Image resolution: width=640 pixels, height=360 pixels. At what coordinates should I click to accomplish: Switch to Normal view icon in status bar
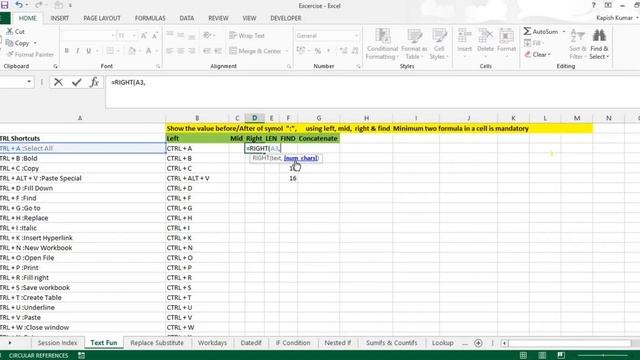point(523,356)
